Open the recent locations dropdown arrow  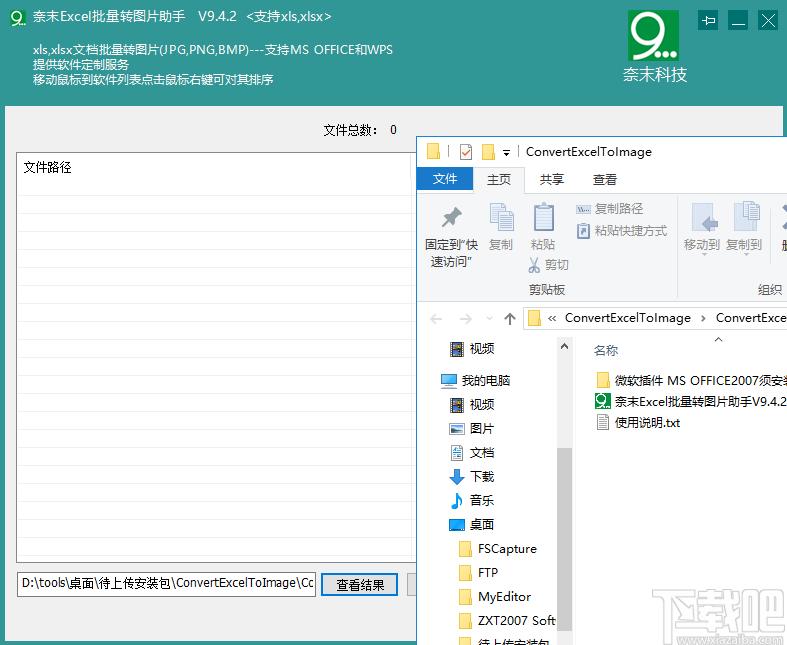[x=489, y=319]
